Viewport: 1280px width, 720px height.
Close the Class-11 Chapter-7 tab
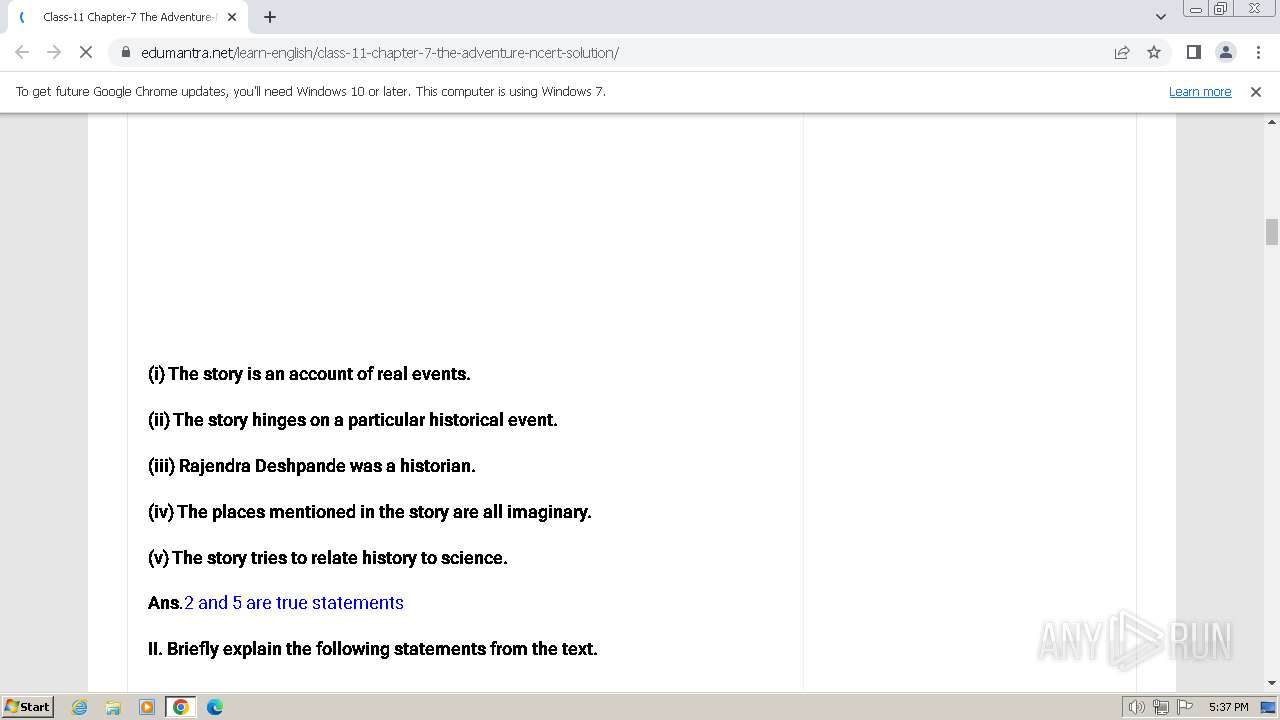point(232,17)
